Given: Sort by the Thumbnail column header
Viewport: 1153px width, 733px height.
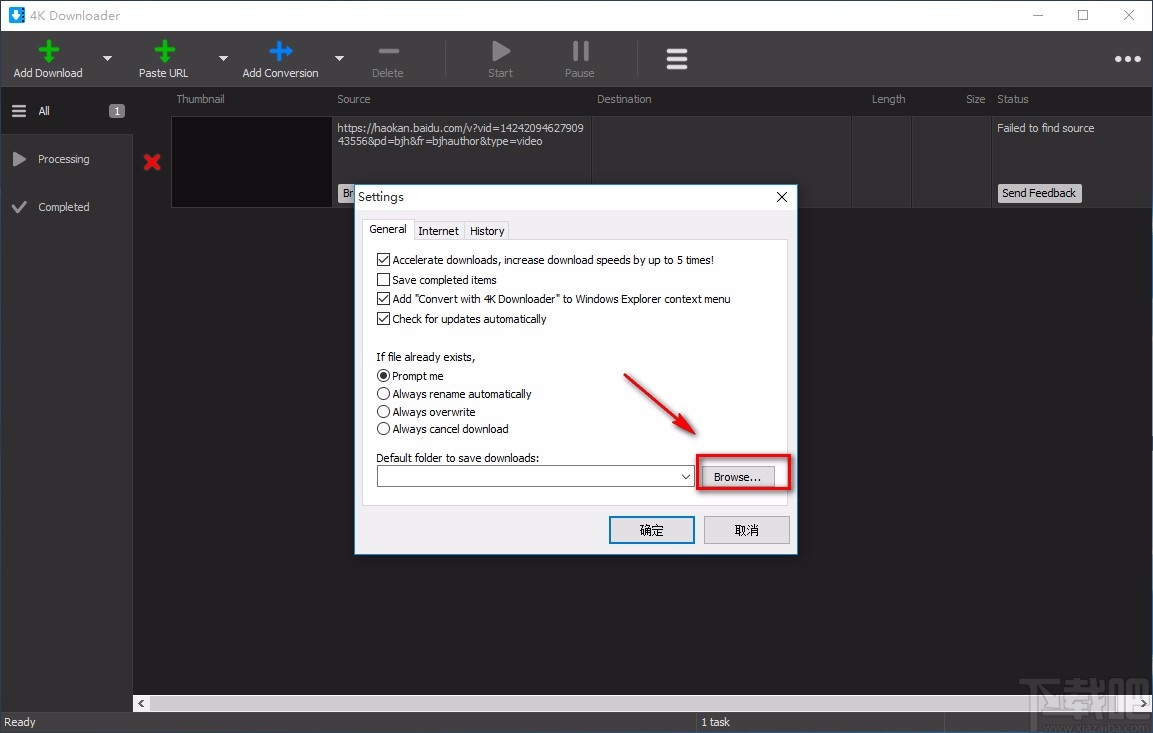Looking at the screenshot, I should click(x=200, y=99).
